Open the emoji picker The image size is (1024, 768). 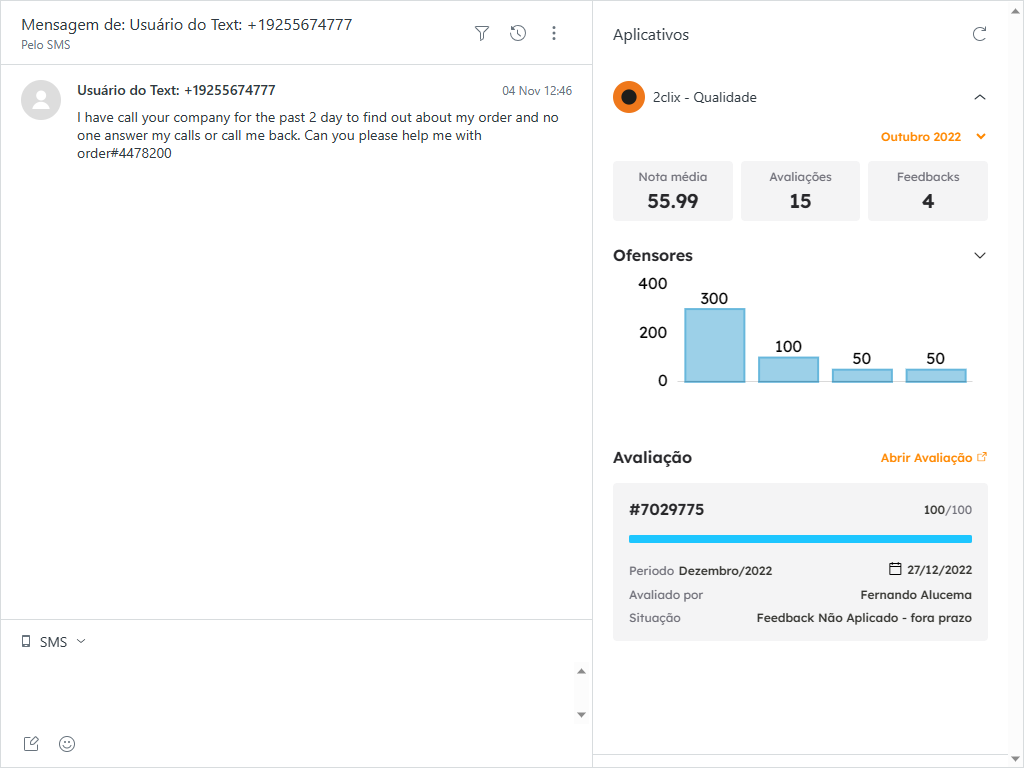coord(67,743)
